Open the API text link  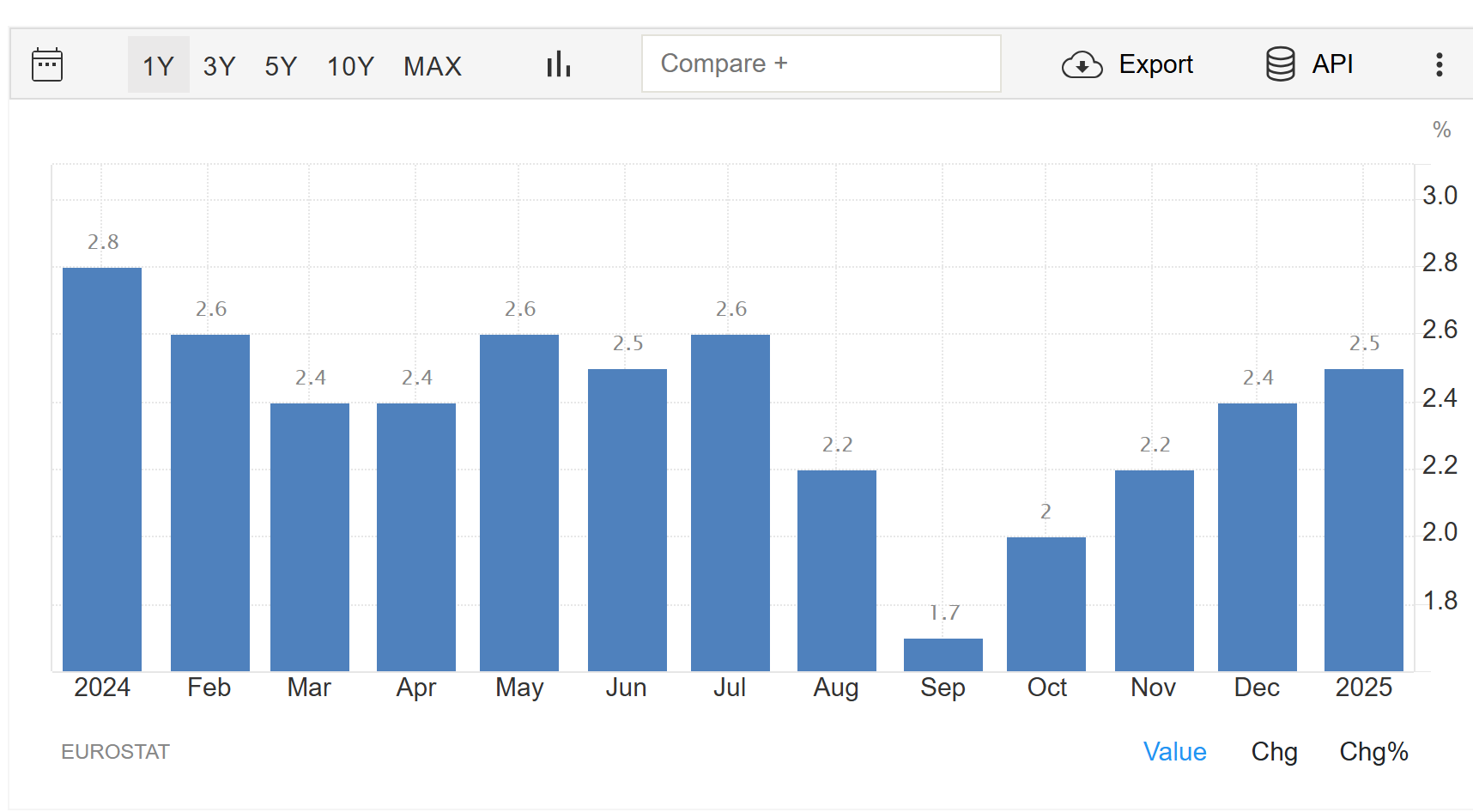click(1332, 64)
